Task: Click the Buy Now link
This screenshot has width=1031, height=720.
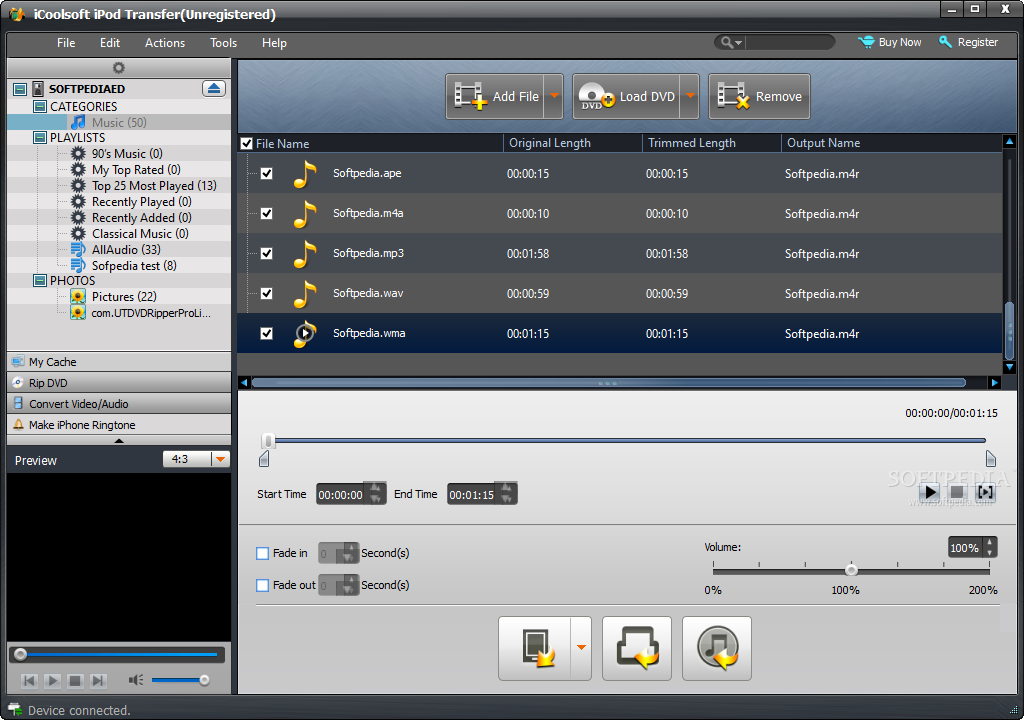Action: point(899,42)
